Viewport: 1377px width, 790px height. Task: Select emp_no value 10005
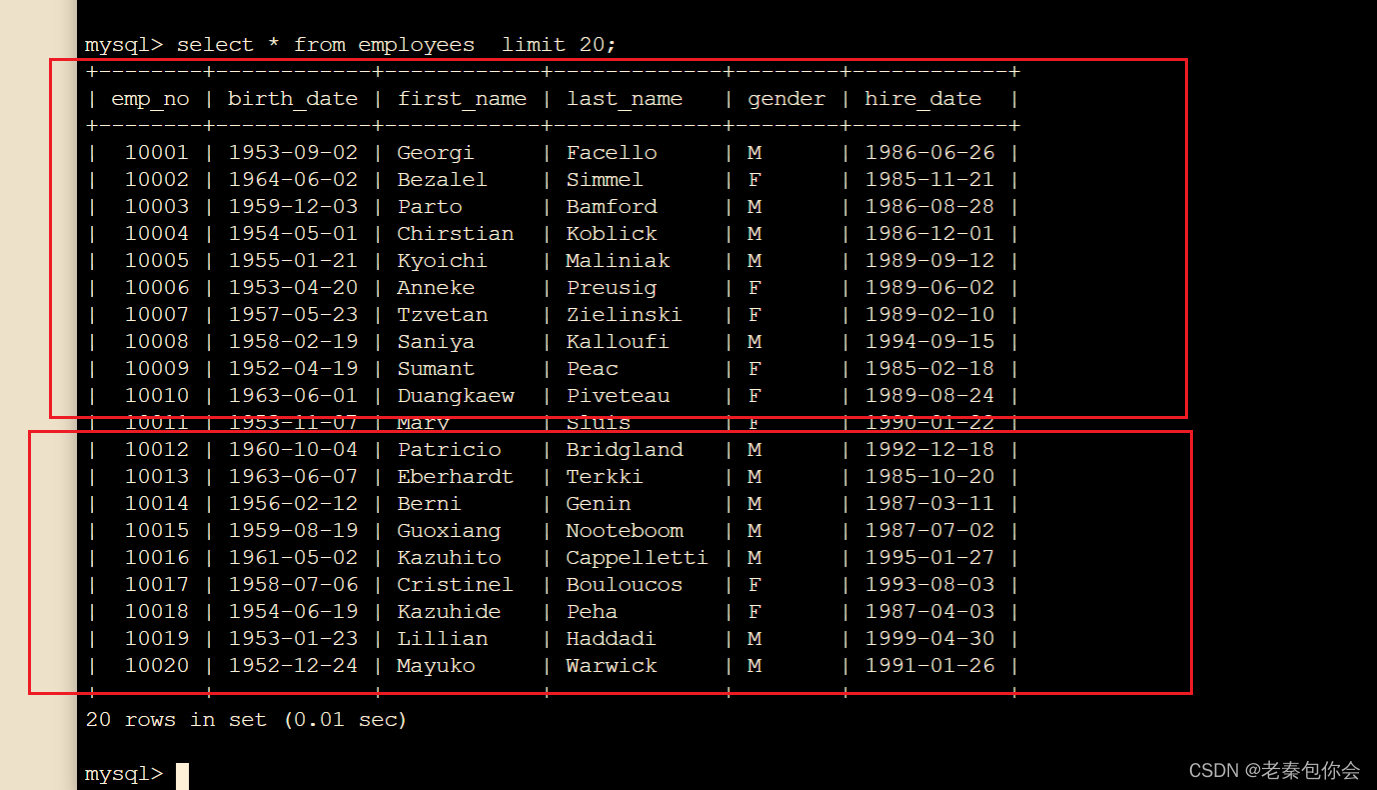156,261
